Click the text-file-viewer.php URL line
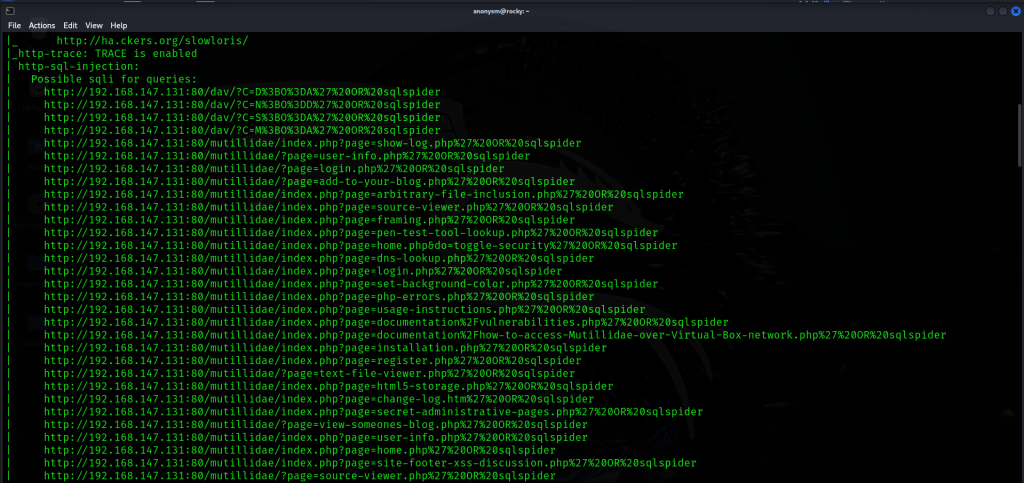The height and width of the screenshot is (483, 1024). click(310, 374)
